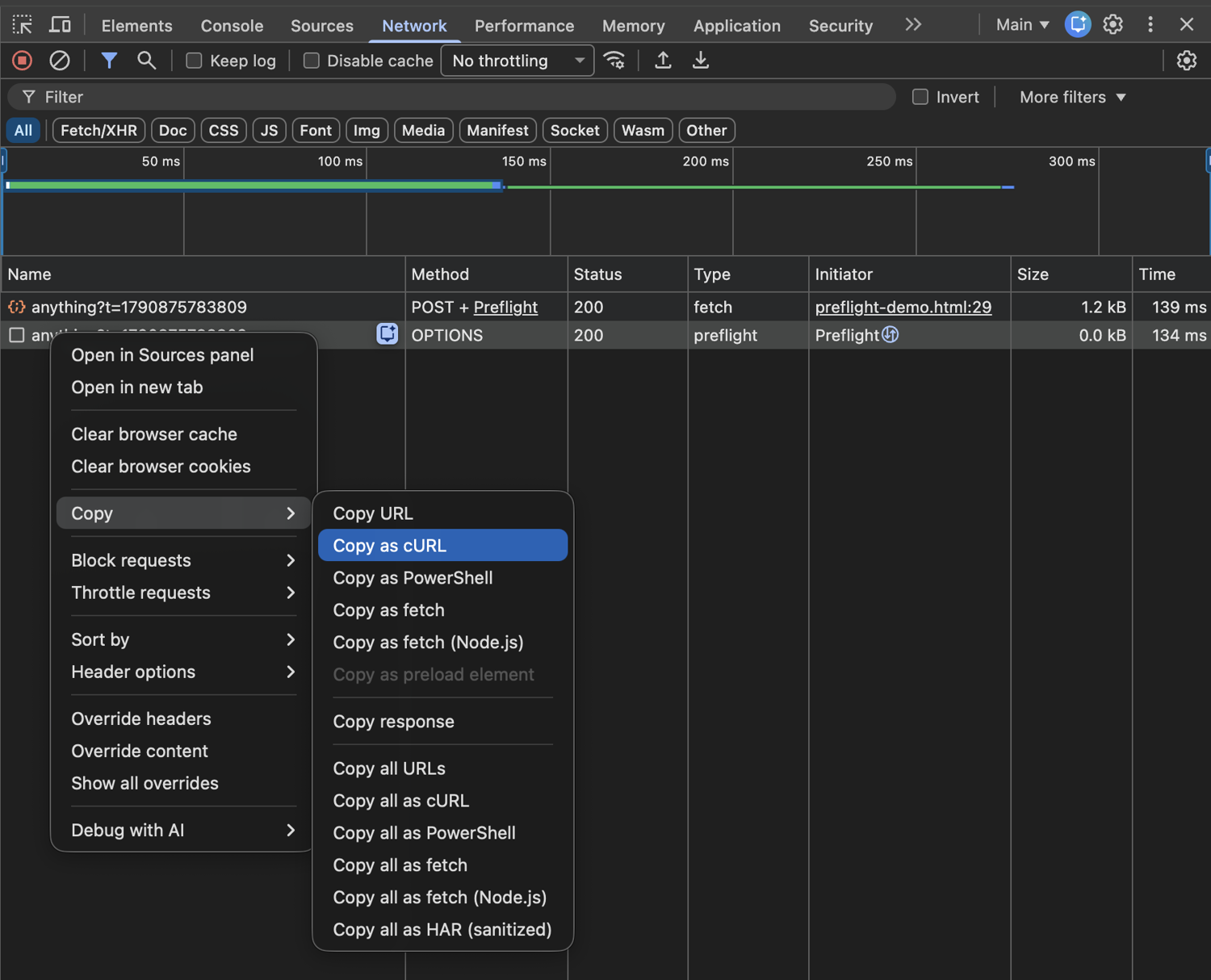Toggle the WS Socket filter pill

(x=575, y=130)
